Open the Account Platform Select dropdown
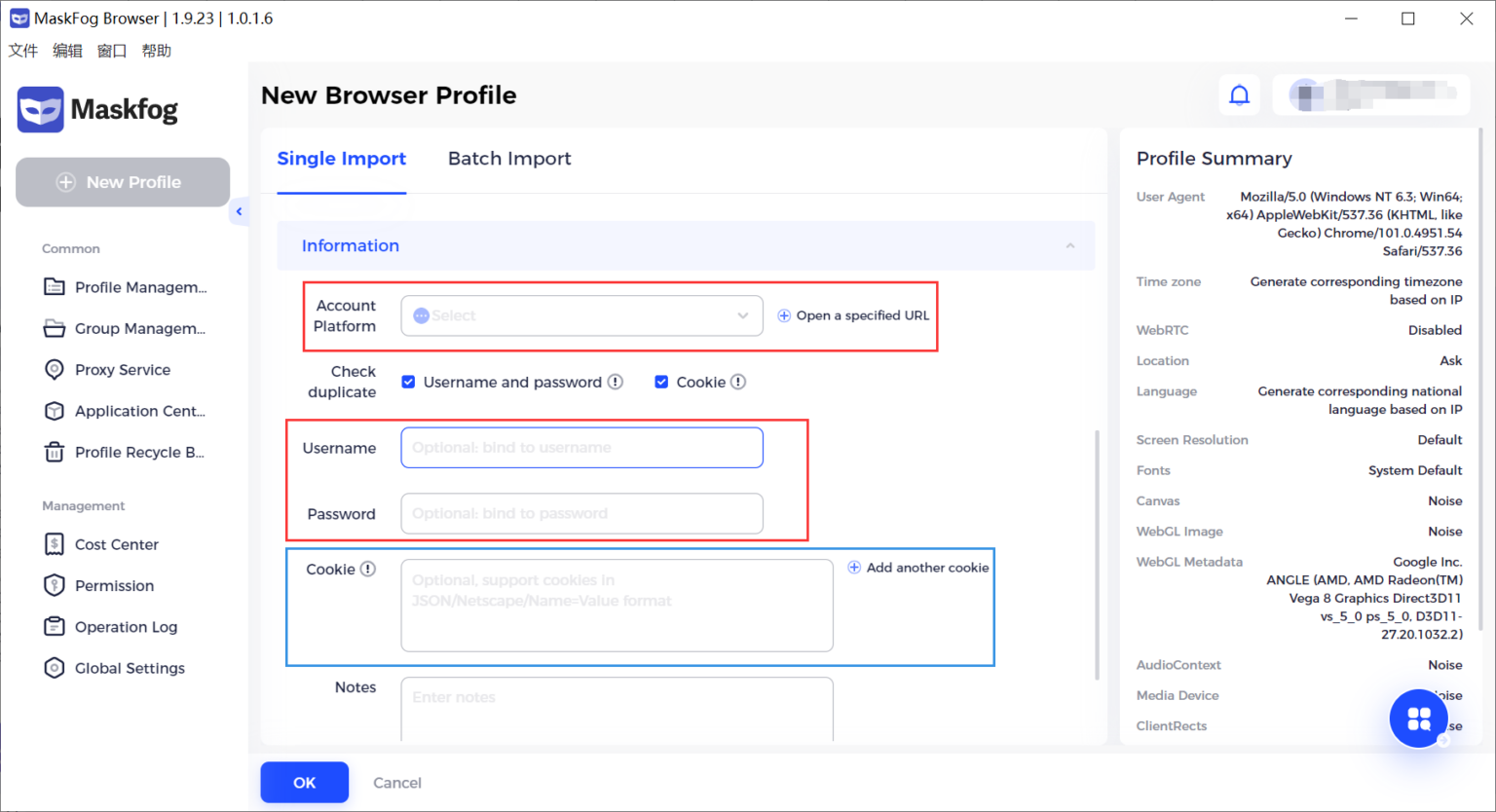Viewport: 1496px width, 812px height. coord(581,315)
